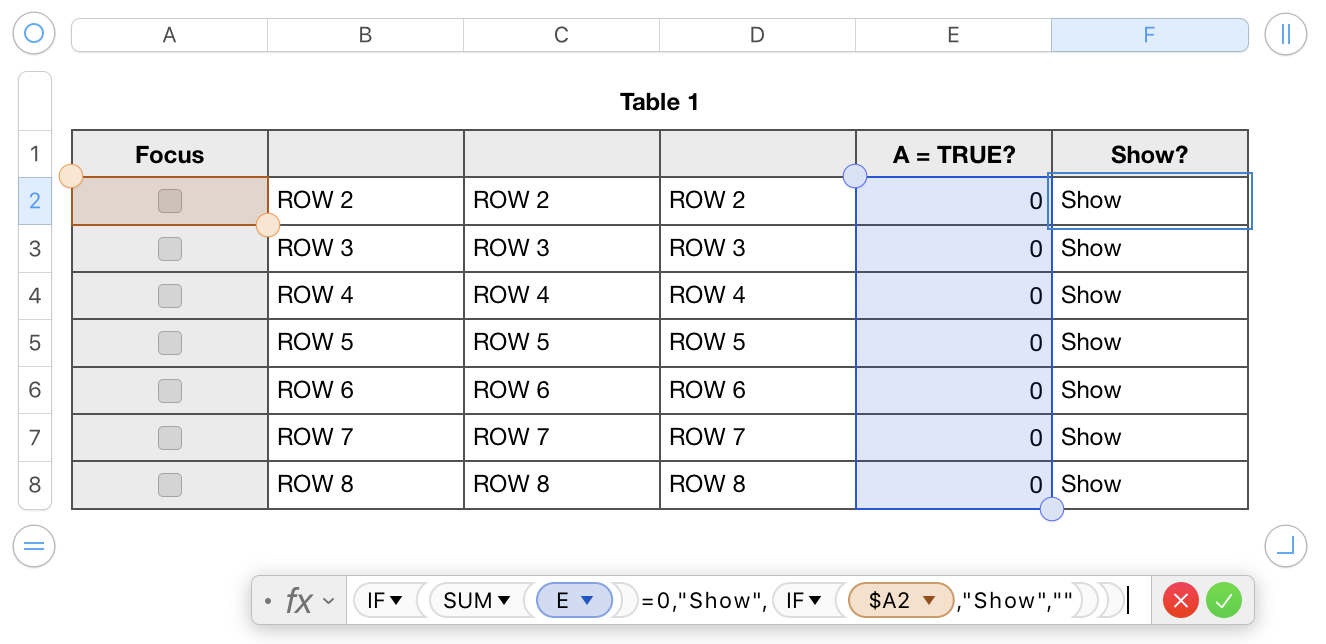Viewport: 1326px width, 644px height.
Task: Click the table resize handle at bottom-right
Action: pos(1285,546)
